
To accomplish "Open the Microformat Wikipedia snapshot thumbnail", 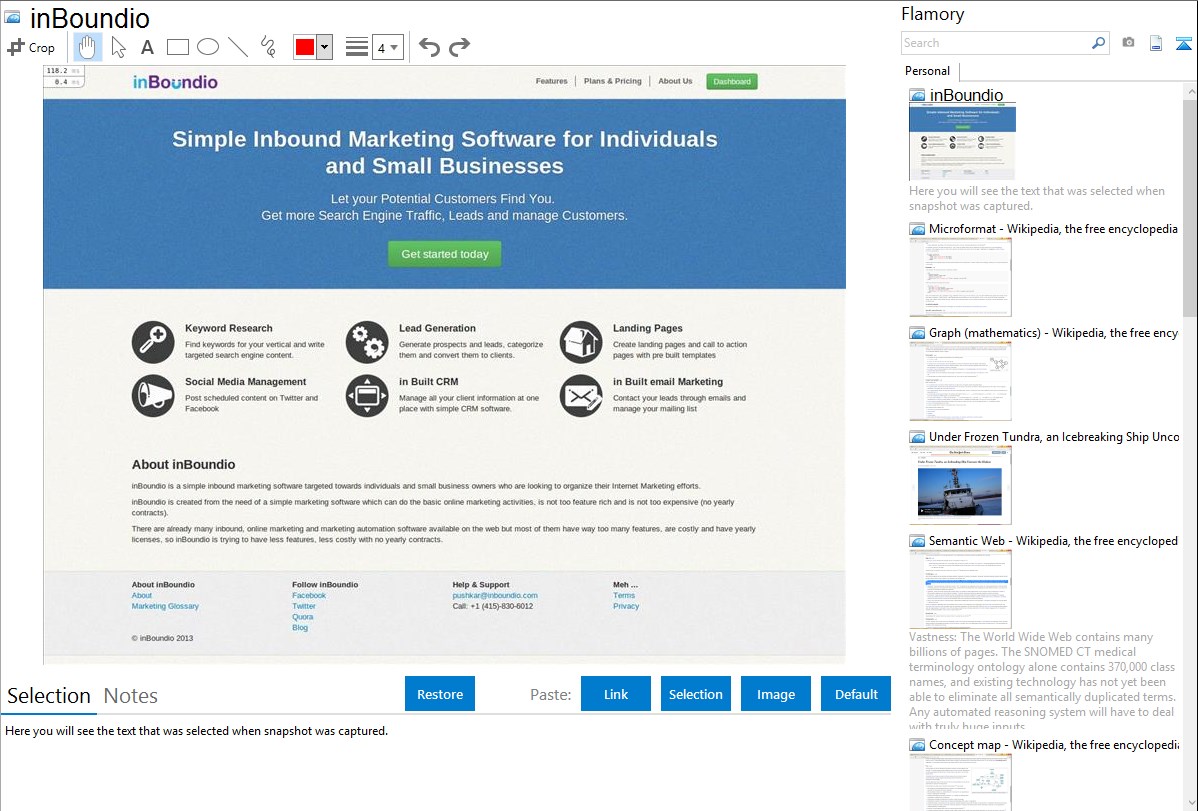I will pos(960,277).
